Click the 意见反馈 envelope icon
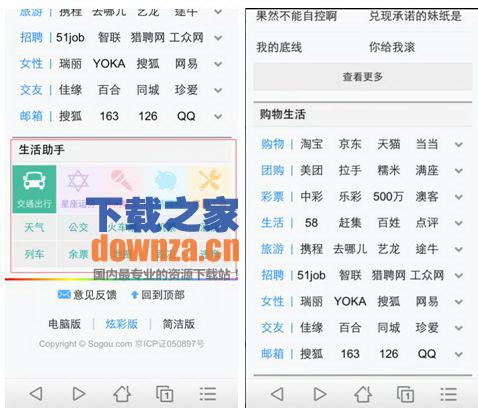Screen dimensions: 478x411 (x=64, y=294)
